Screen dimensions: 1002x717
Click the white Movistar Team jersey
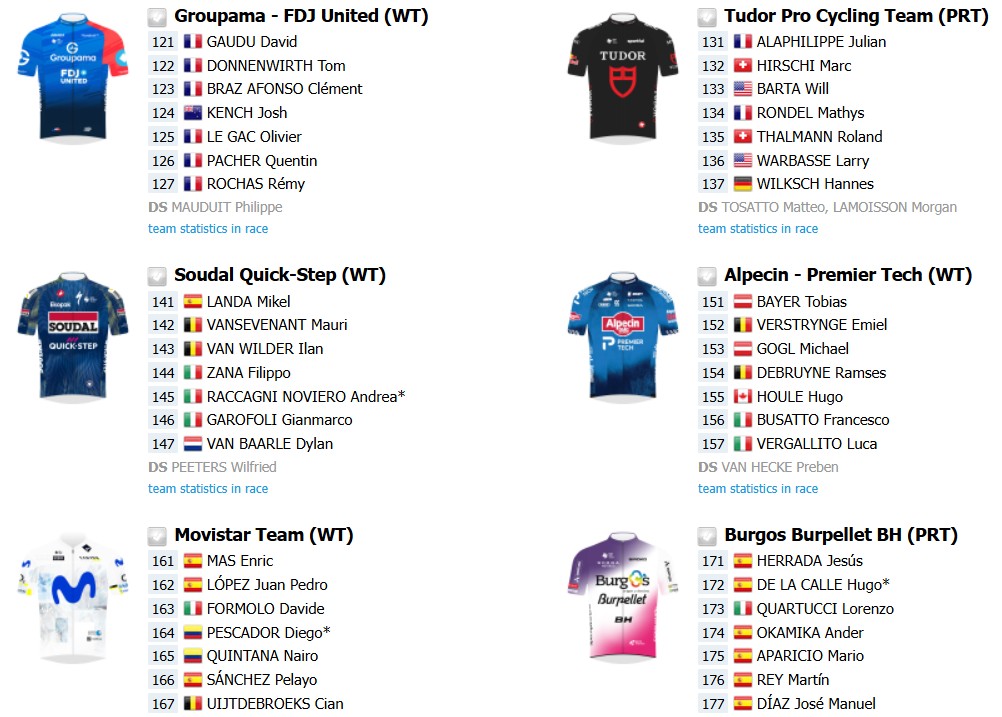[72, 598]
